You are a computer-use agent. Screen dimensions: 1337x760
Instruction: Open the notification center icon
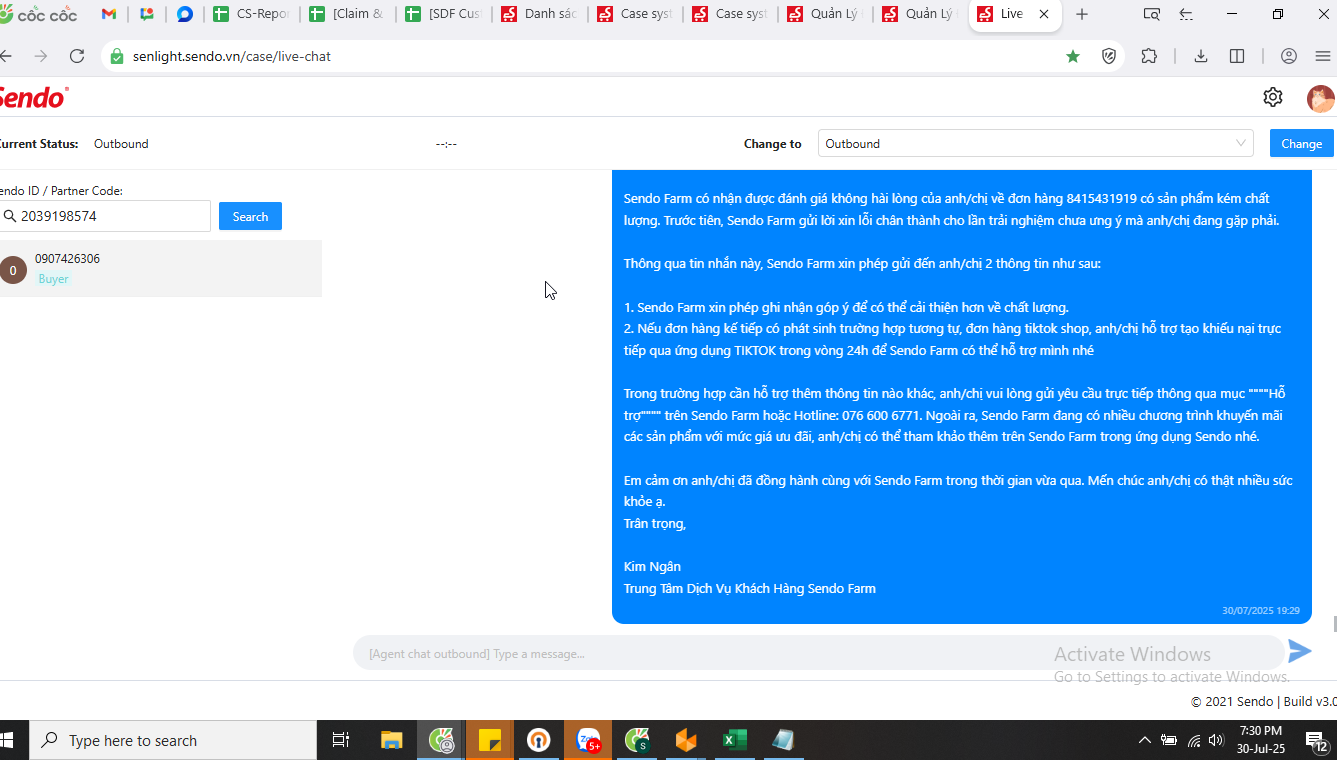(1317, 740)
